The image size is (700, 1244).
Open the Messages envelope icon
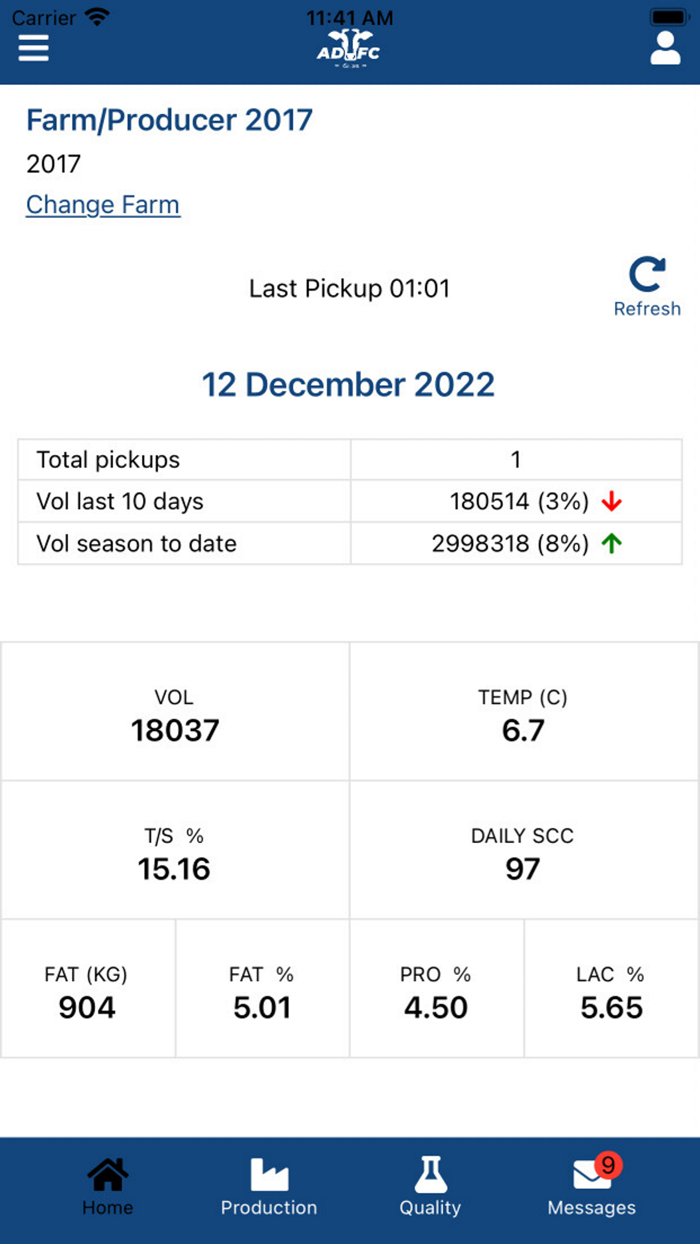pyautogui.click(x=590, y=1178)
